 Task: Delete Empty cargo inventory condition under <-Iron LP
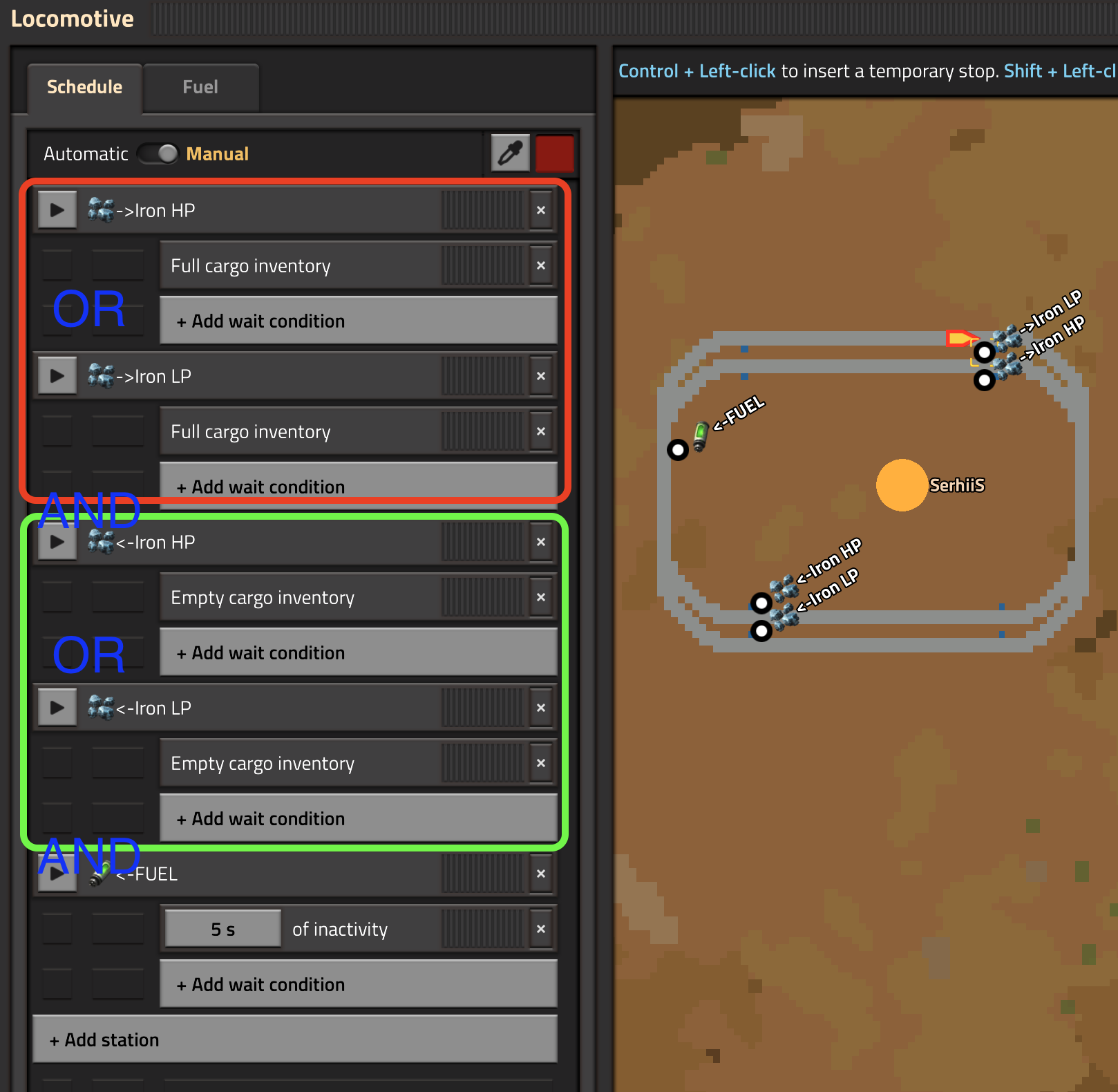[x=541, y=763]
